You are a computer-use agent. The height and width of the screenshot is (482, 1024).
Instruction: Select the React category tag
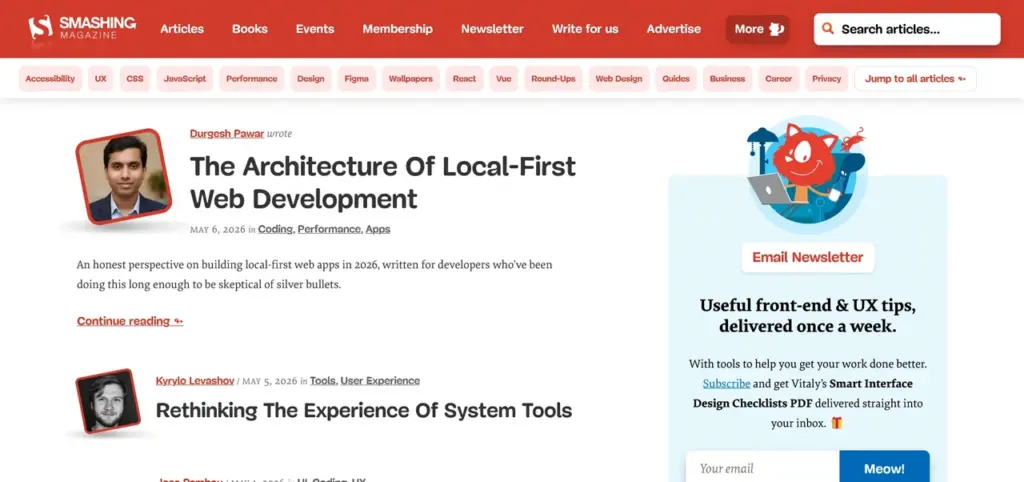click(x=464, y=78)
